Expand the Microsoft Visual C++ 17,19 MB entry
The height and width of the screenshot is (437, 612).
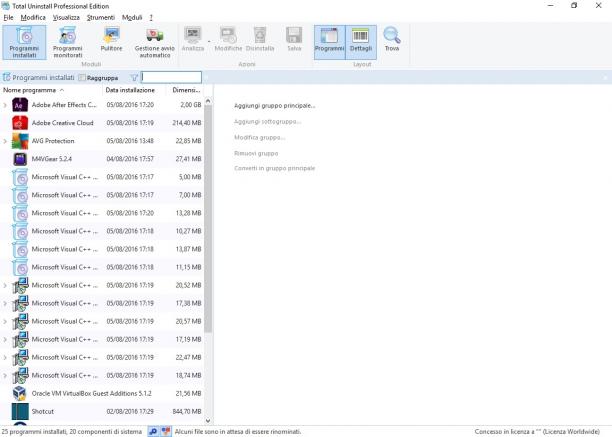click(x=5, y=339)
